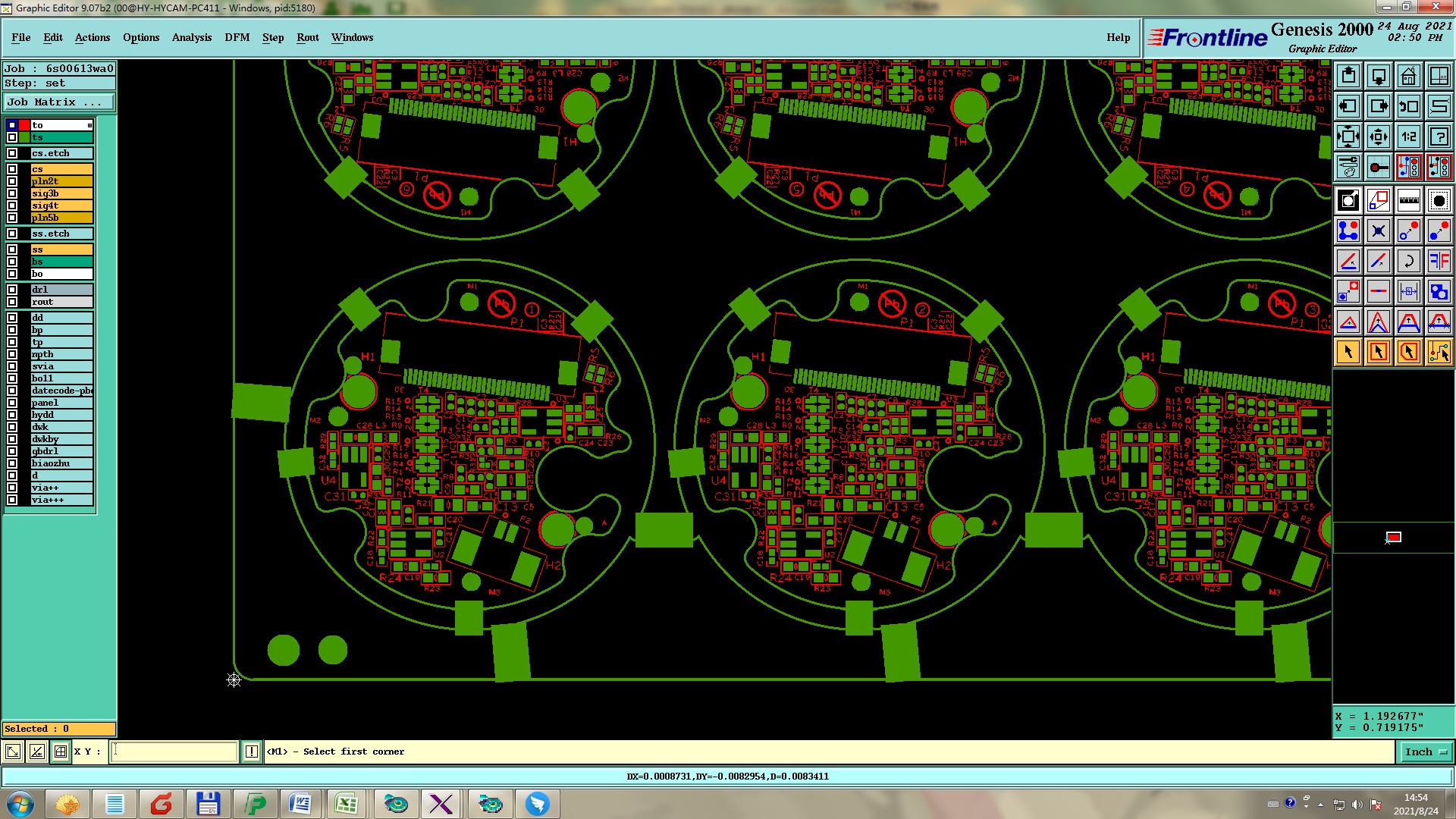Toggle the checkbox for layer cs
This screenshot has height=819, width=1456.
[x=12, y=169]
